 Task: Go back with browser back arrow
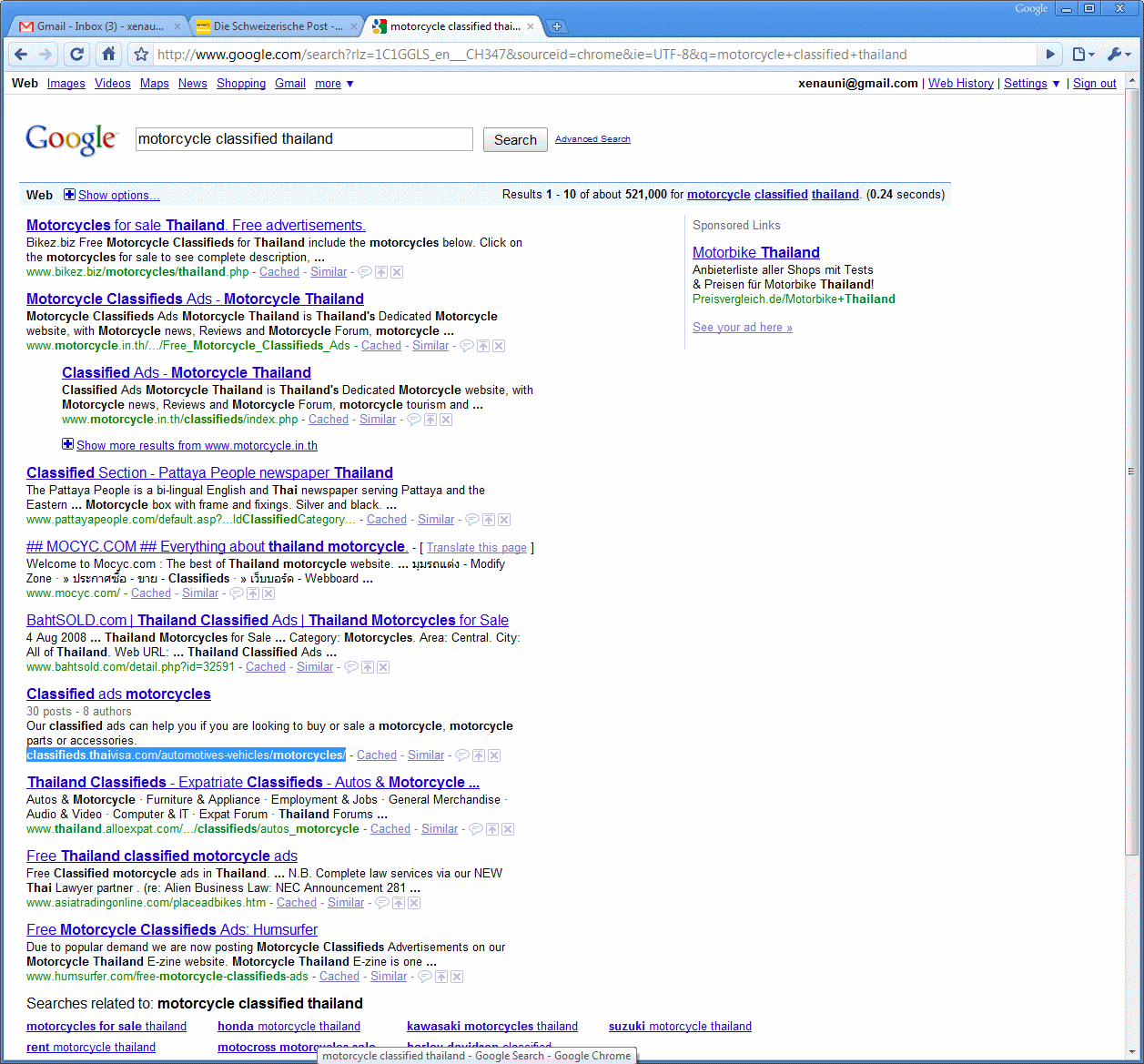(x=21, y=55)
